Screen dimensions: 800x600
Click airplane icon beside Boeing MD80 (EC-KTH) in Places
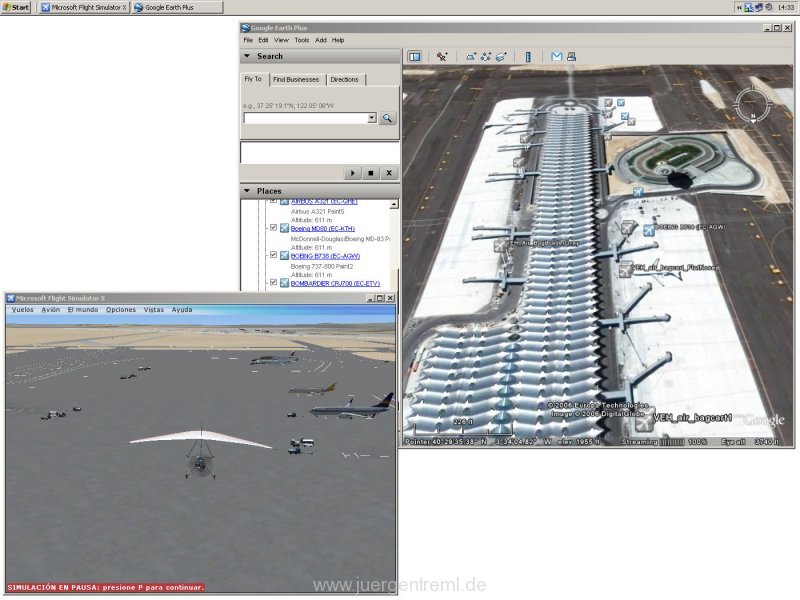click(284, 228)
